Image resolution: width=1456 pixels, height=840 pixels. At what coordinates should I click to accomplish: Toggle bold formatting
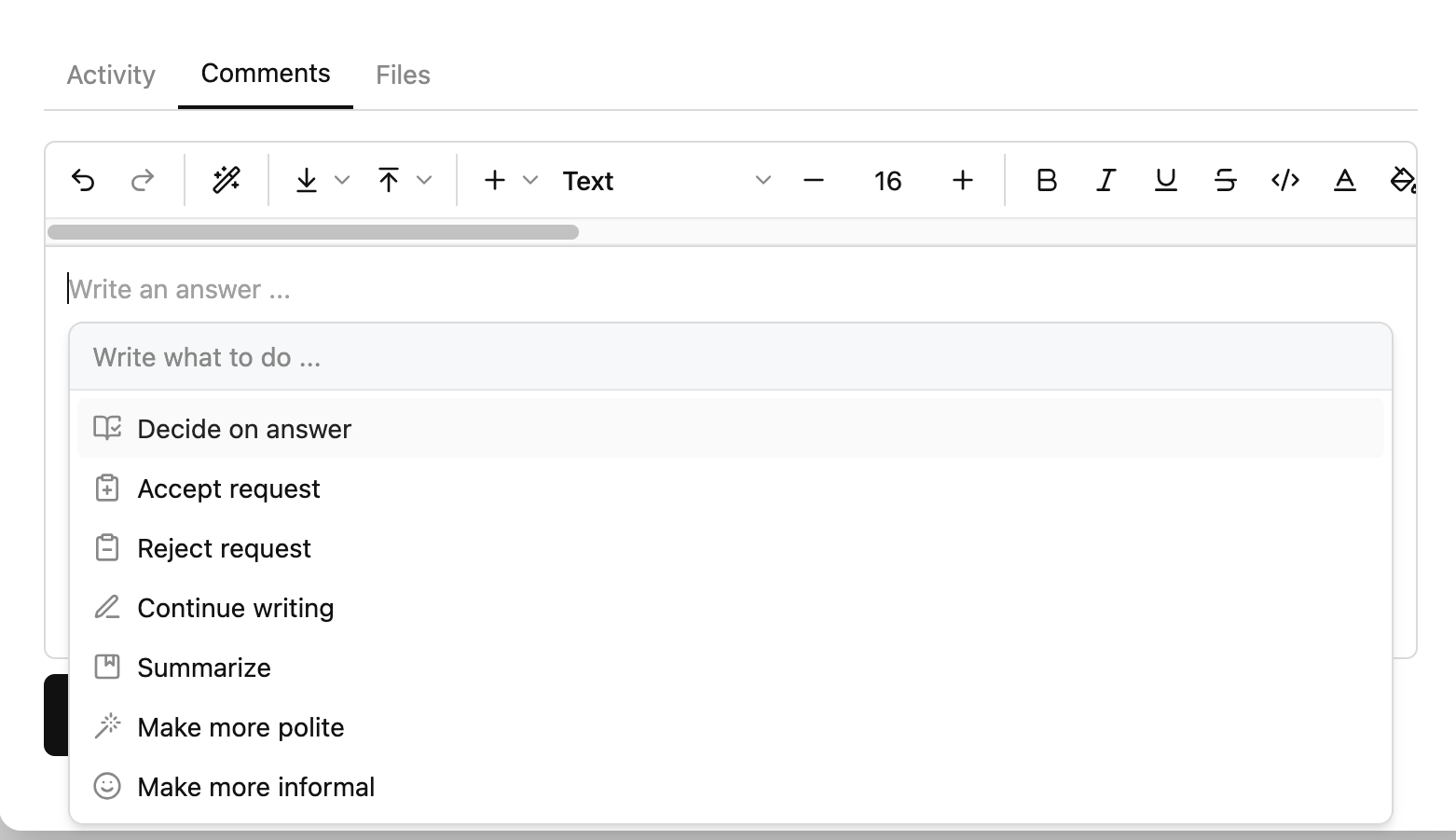(x=1046, y=180)
